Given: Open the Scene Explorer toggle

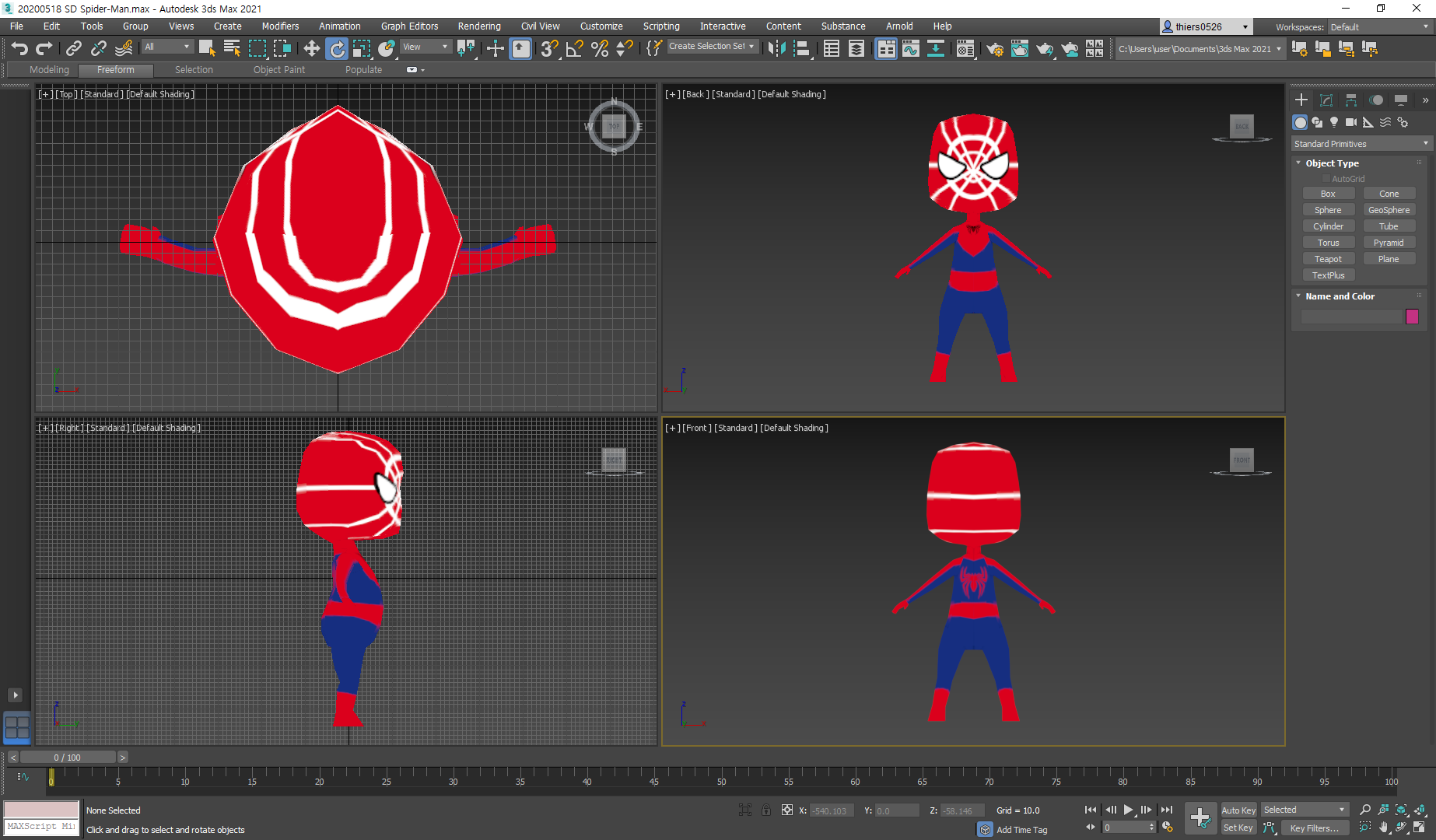Looking at the screenshot, I should click(x=831, y=49).
